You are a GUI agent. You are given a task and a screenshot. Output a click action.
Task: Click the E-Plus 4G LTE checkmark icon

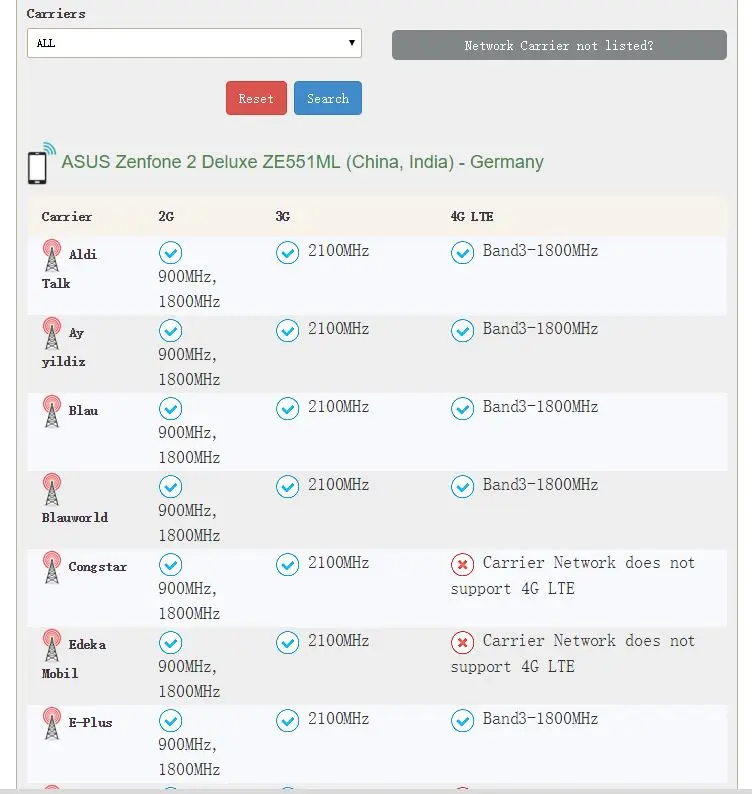click(462, 721)
